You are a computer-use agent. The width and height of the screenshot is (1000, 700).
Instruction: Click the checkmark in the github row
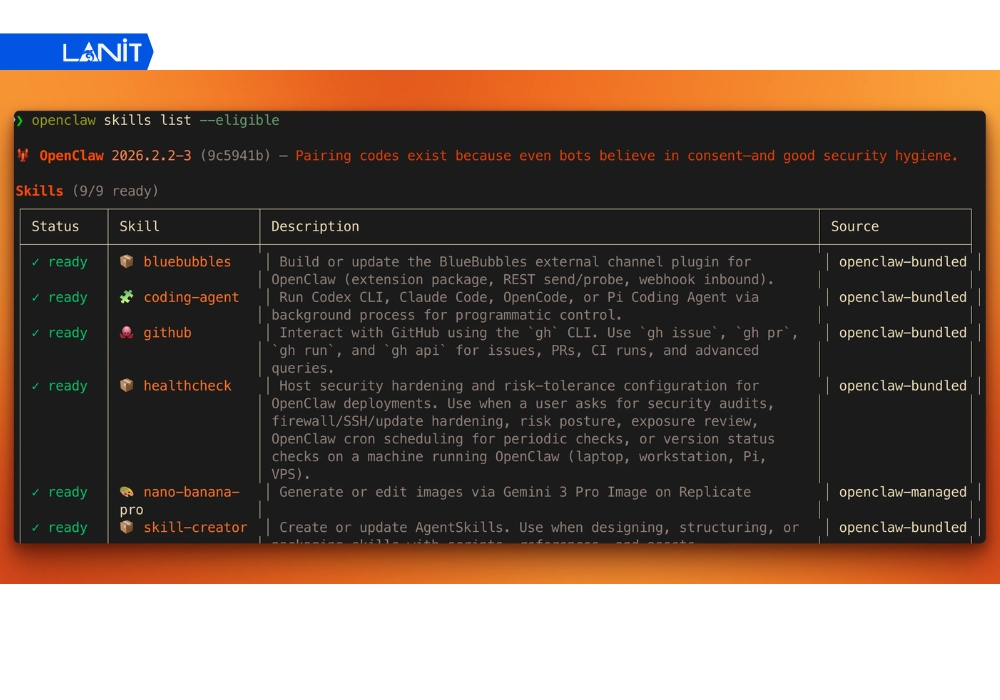click(x=36, y=333)
